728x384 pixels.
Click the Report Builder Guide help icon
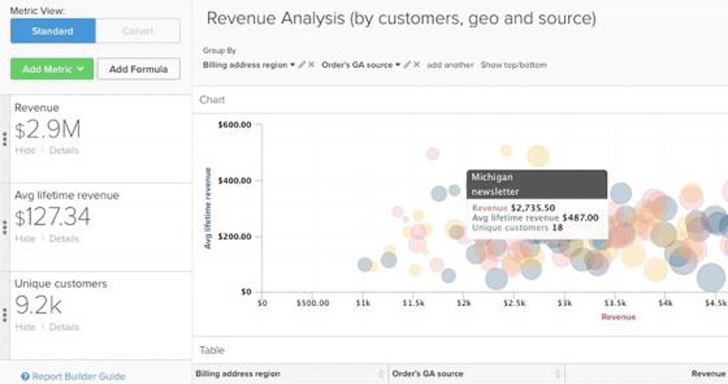tap(25, 377)
